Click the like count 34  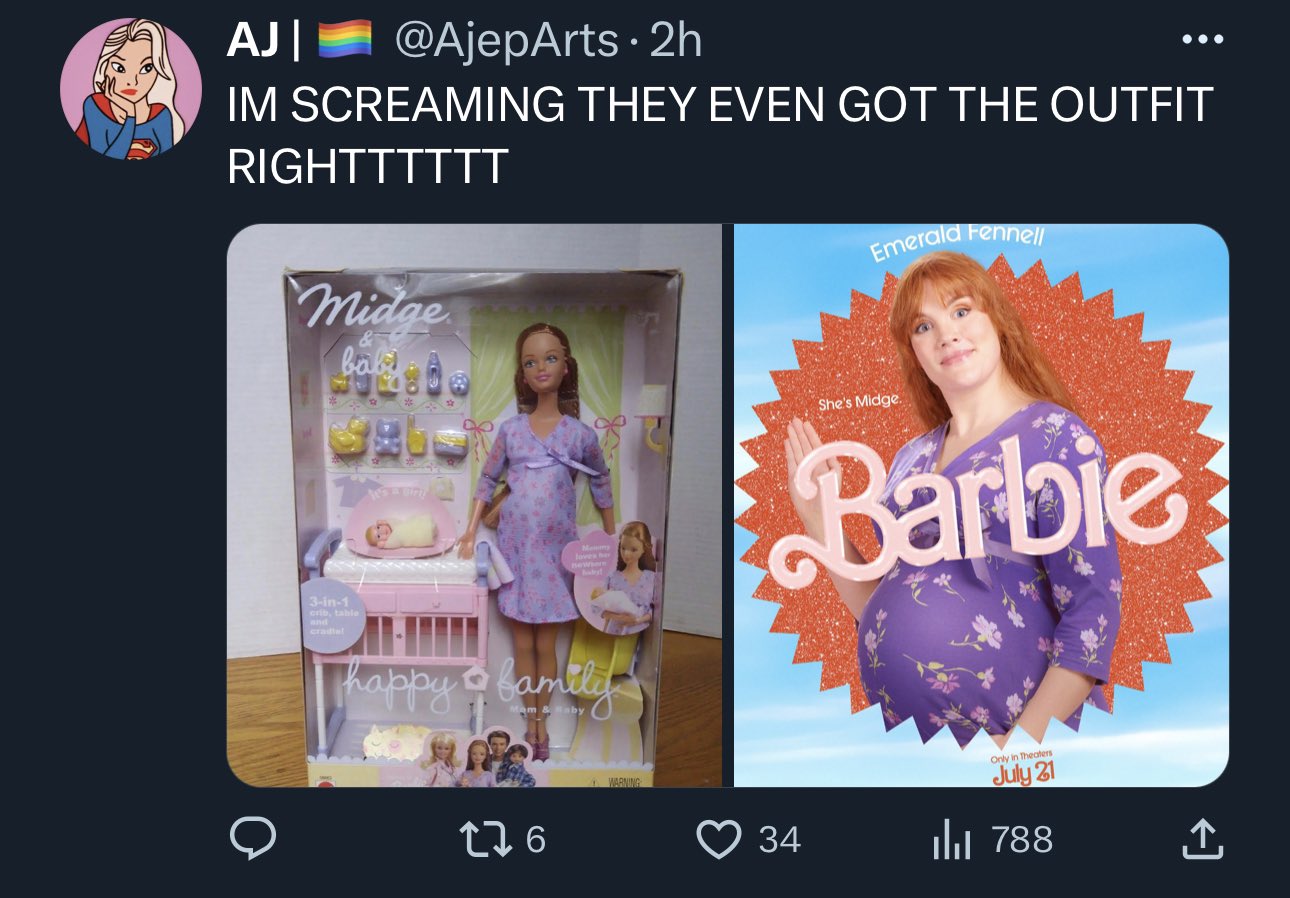tap(780, 839)
